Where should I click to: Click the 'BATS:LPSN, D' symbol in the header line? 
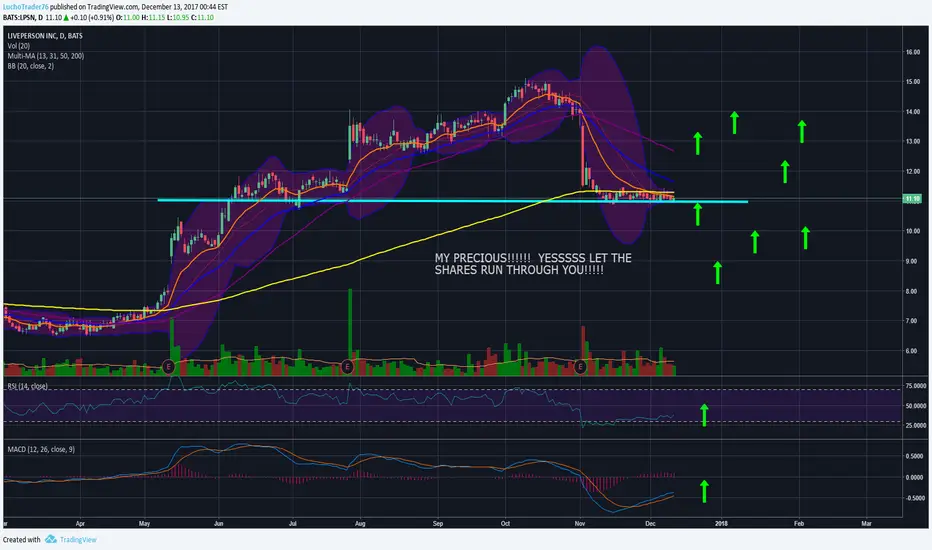(23, 18)
